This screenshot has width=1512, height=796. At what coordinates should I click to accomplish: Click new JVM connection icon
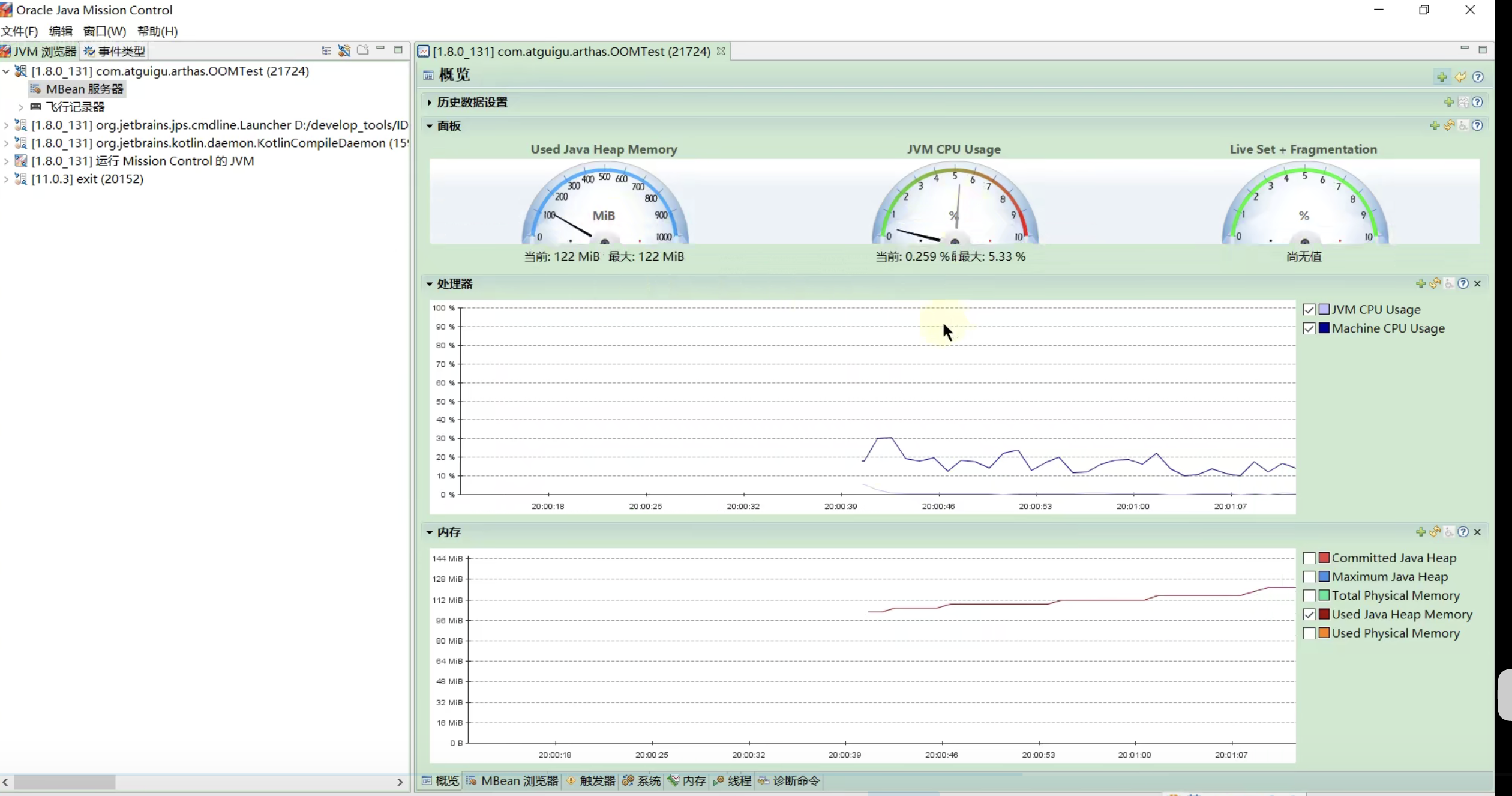pyautogui.click(x=344, y=51)
